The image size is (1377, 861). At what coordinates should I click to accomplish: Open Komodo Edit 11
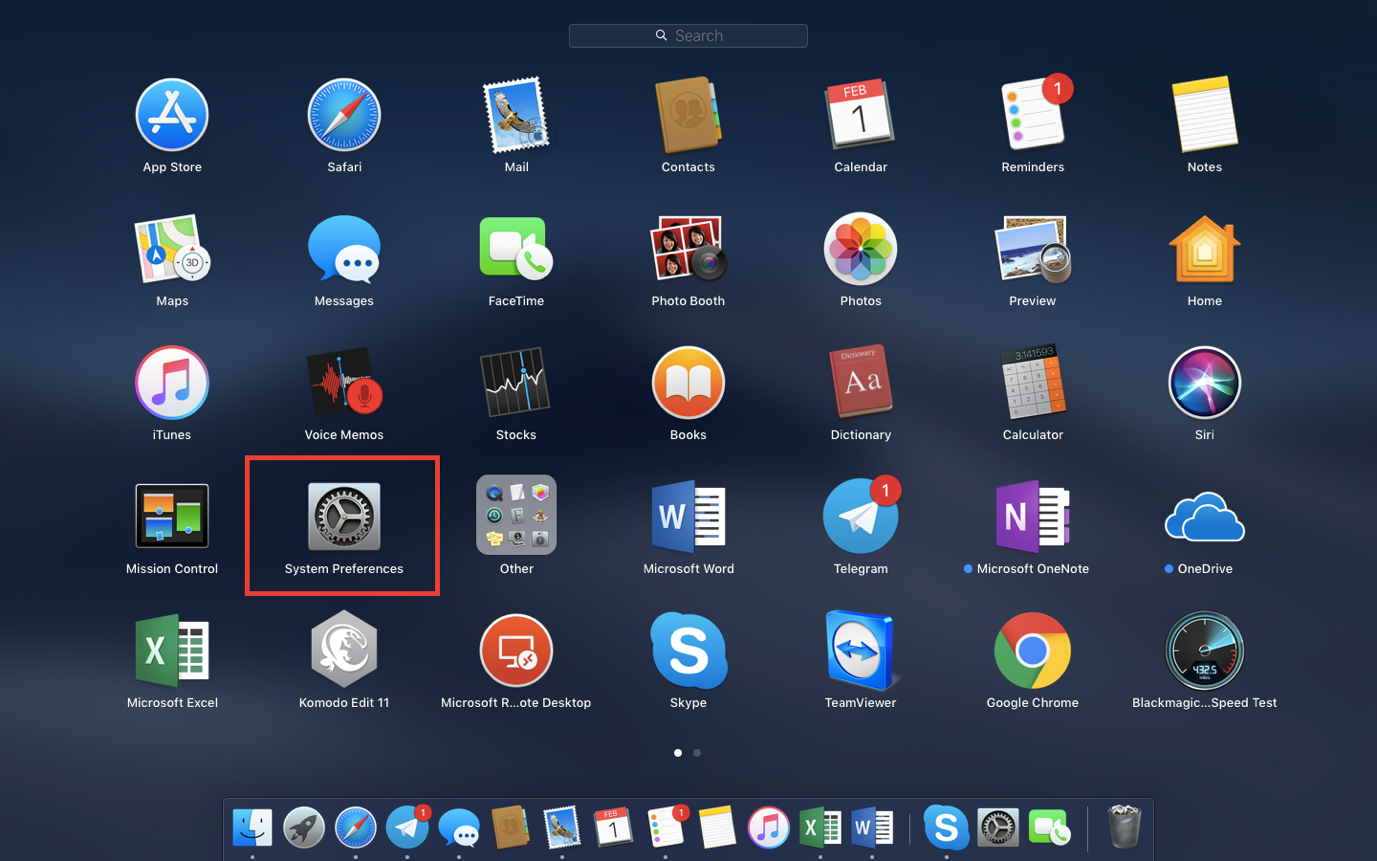tap(344, 650)
